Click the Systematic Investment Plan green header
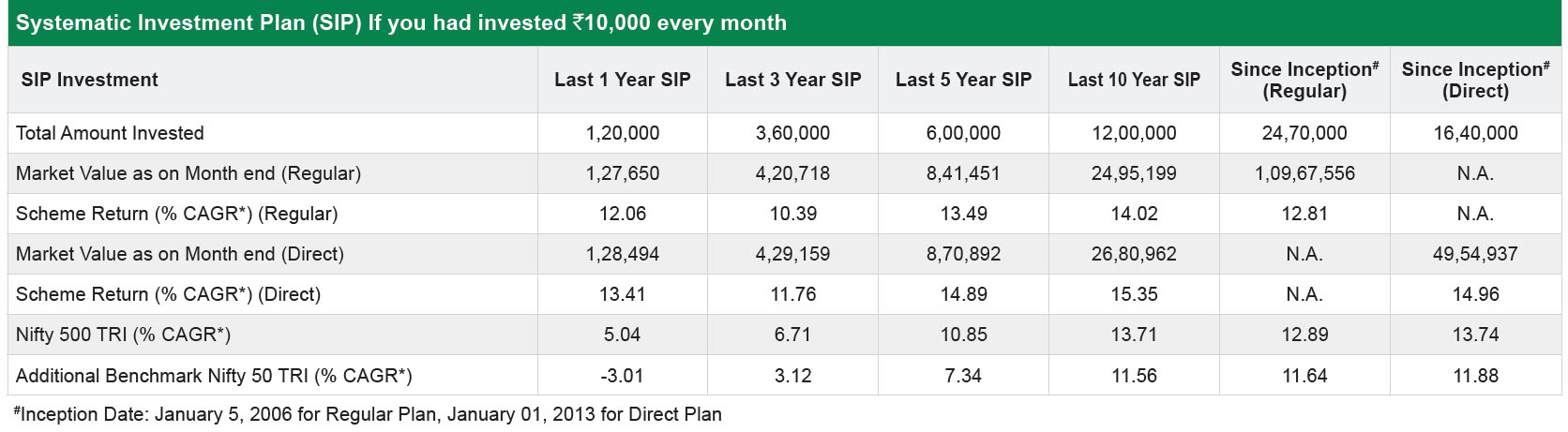The width and height of the screenshot is (1568, 432). pos(784,22)
